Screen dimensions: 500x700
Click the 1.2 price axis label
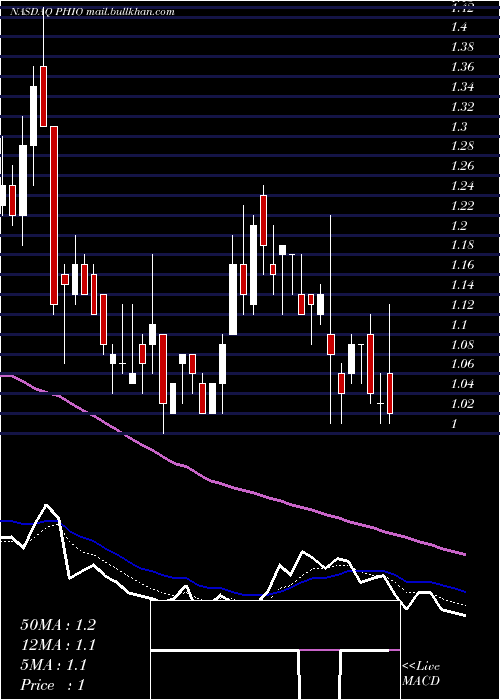(x=459, y=225)
